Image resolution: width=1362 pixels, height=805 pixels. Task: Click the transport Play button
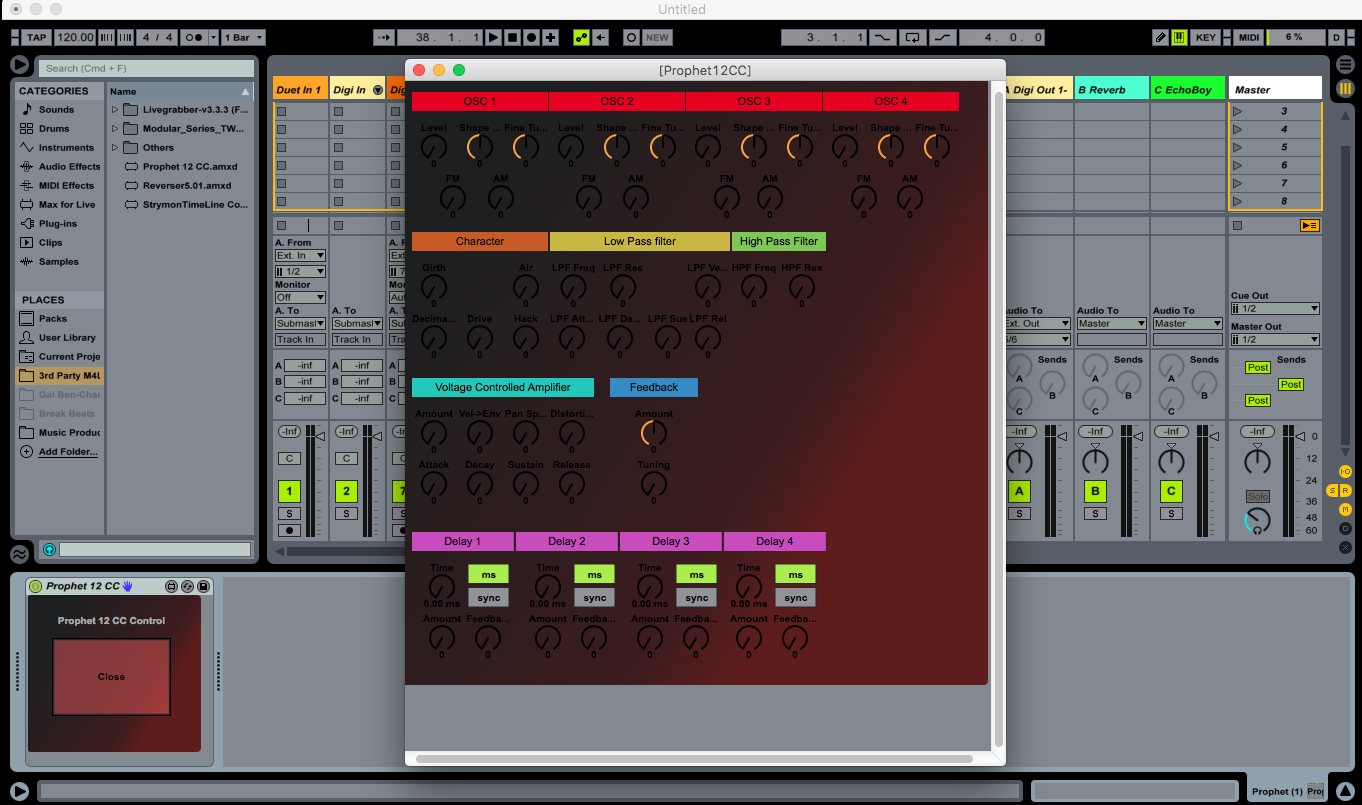(493, 37)
